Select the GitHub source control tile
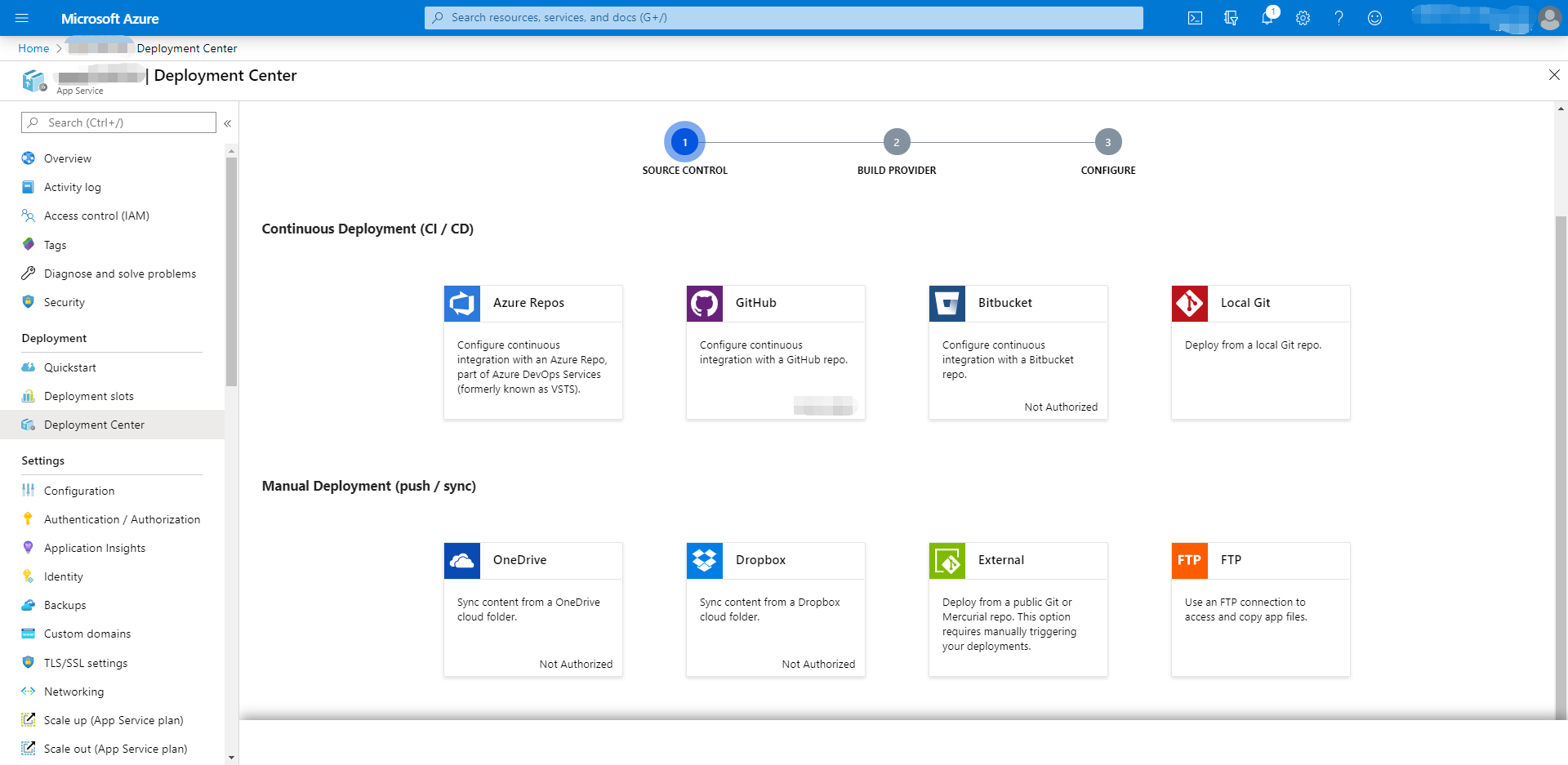Image resolution: width=1568 pixels, height=765 pixels. (775, 352)
